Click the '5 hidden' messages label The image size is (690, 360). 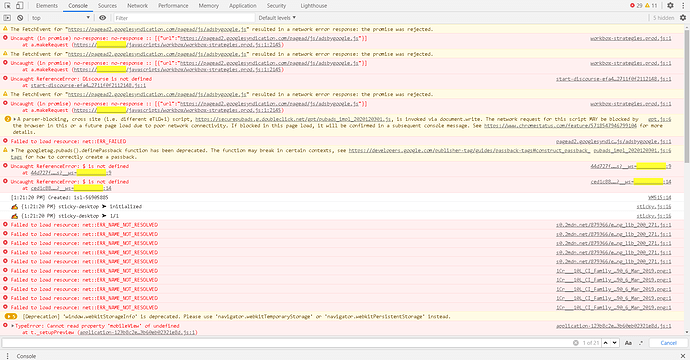[x=663, y=18]
